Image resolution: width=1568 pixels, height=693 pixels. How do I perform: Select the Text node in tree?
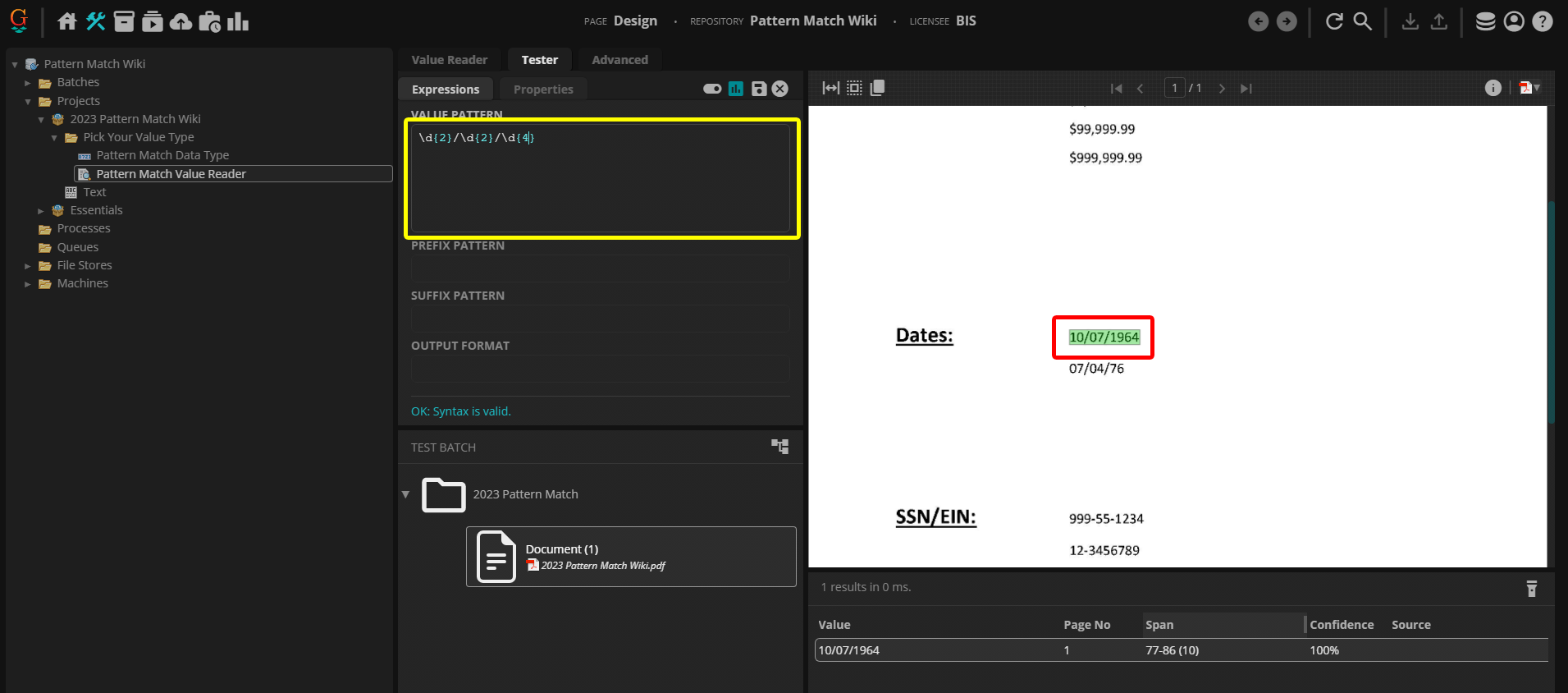point(94,192)
